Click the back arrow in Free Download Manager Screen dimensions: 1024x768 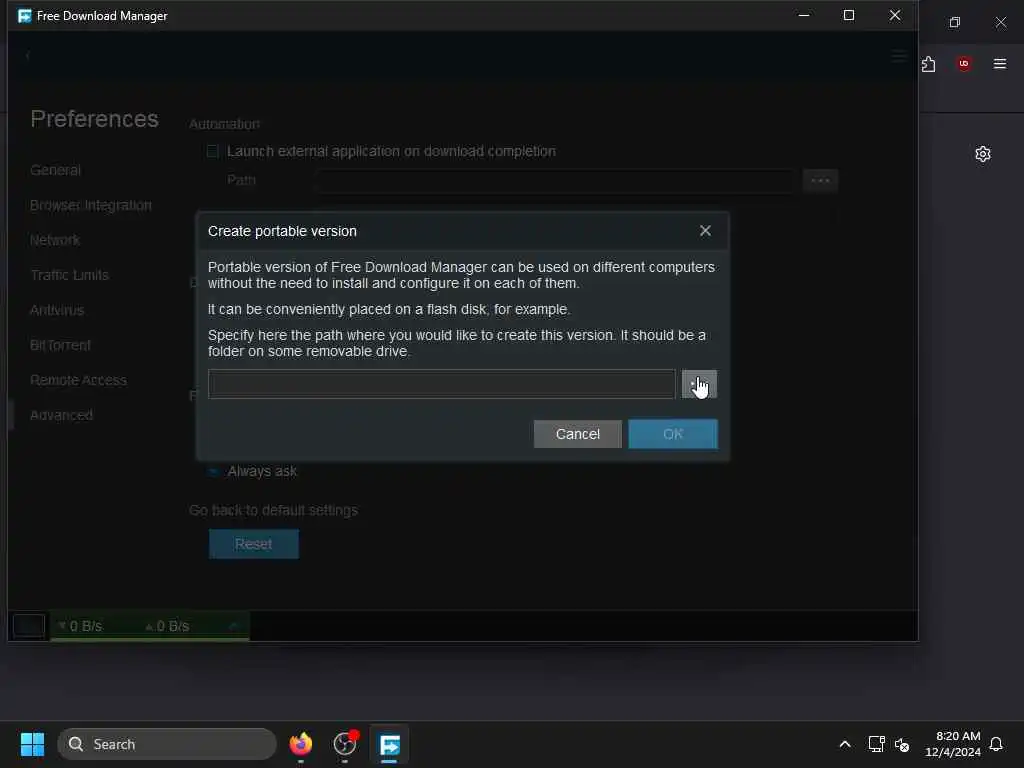click(27, 56)
